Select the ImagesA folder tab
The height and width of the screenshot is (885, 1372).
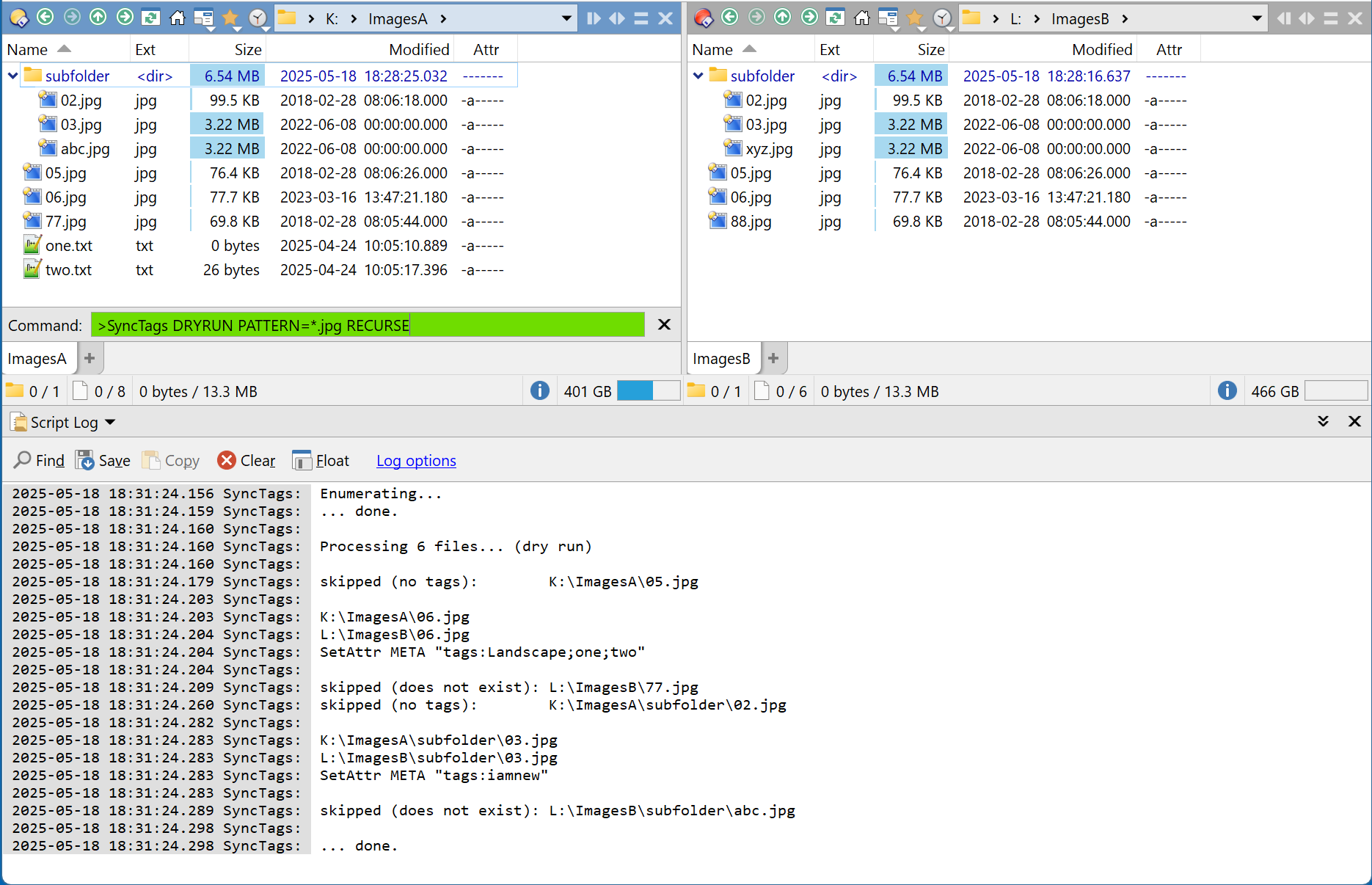37,359
